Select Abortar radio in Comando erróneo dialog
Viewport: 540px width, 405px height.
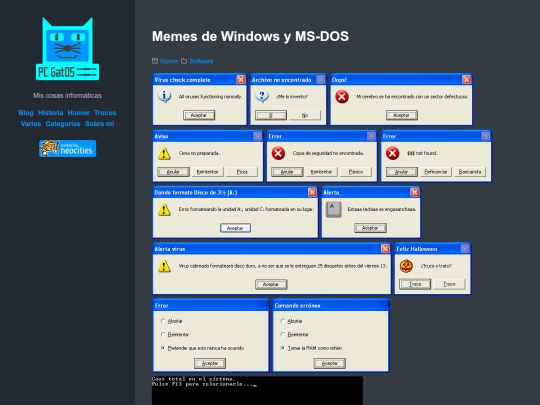(x=283, y=321)
